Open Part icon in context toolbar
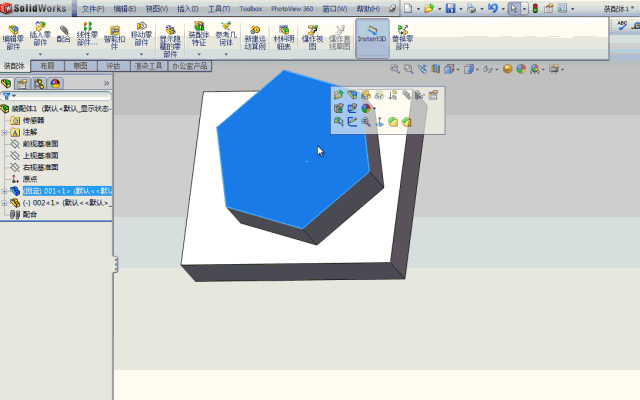This screenshot has height=400, width=640. point(338,95)
